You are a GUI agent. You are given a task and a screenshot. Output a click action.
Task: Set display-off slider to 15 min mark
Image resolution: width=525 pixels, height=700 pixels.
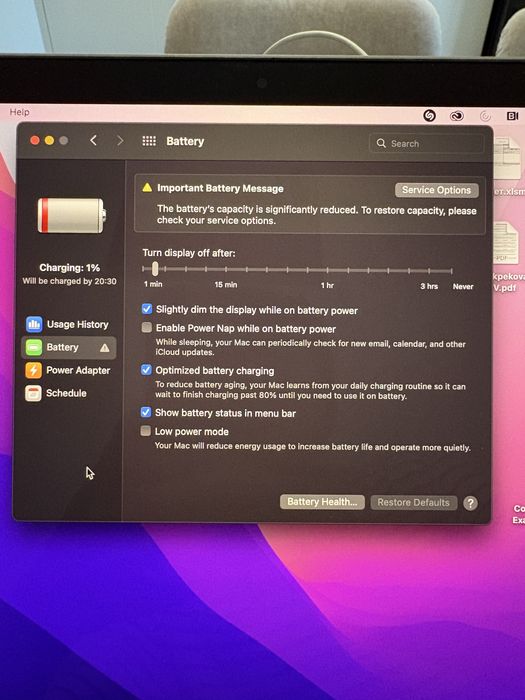pos(226,270)
